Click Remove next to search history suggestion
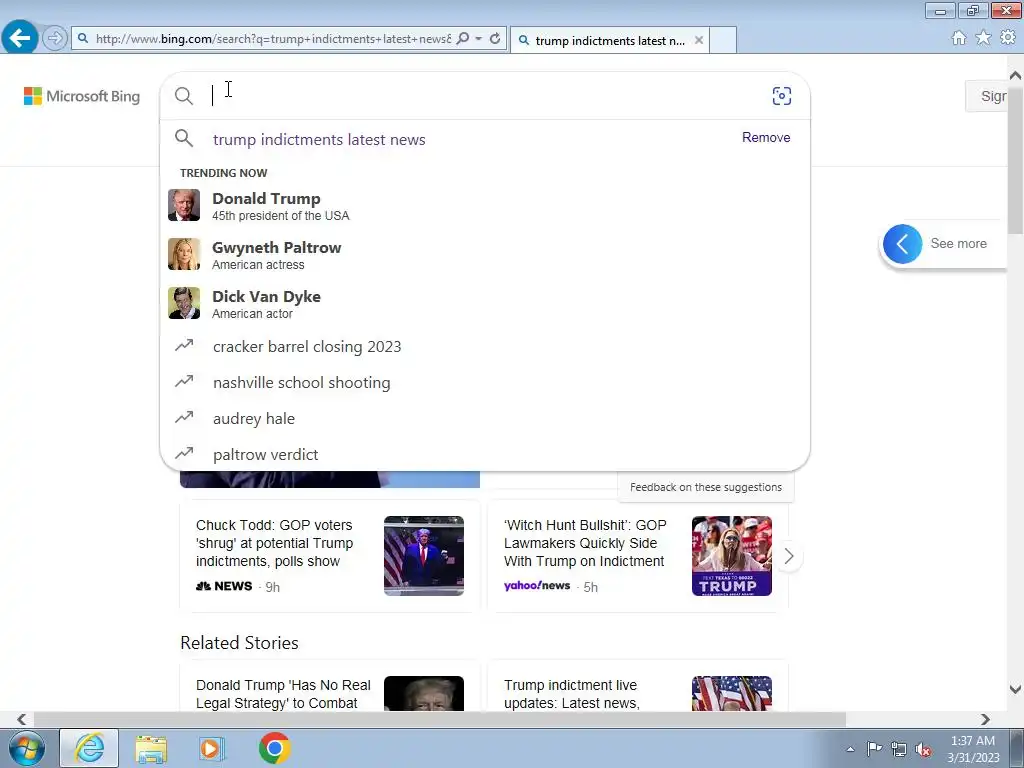 (766, 138)
